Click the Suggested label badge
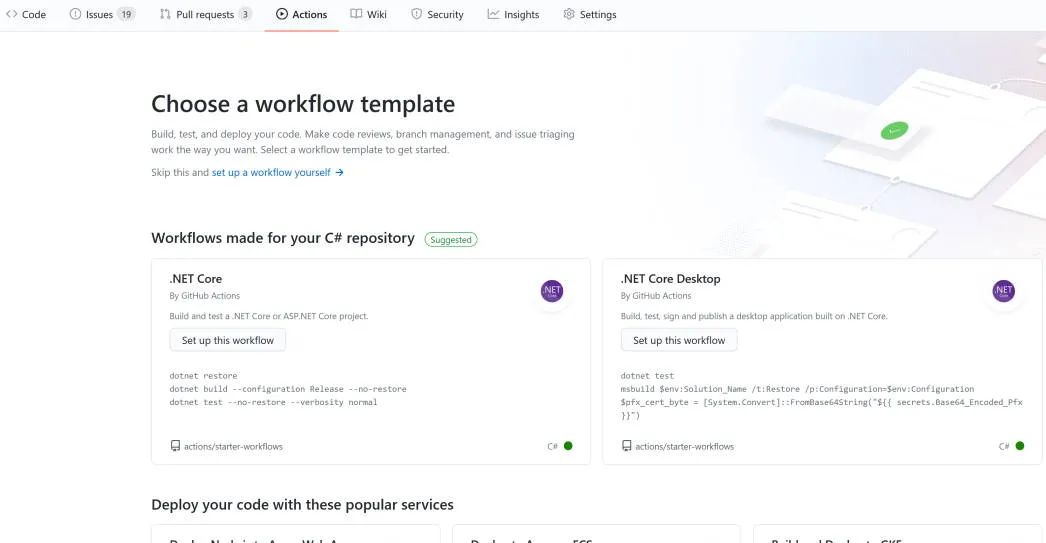This screenshot has width=1046, height=543. click(x=451, y=239)
